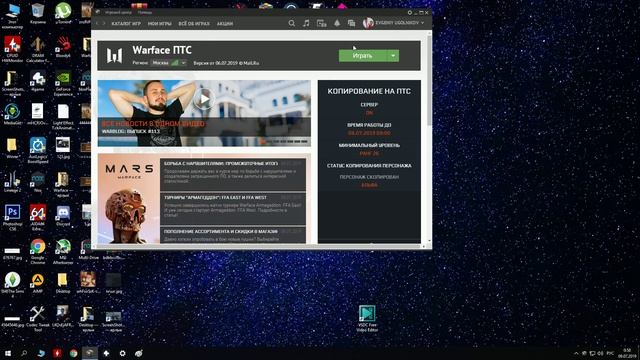This screenshot has width=640, height=360.
Task: Select the Codec Tweak Tool desktop icon
Action: (x=38, y=319)
